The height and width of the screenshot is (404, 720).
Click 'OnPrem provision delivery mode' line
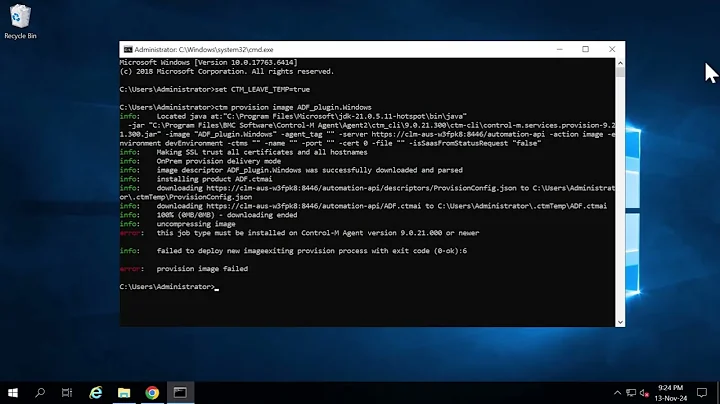tap(200, 161)
